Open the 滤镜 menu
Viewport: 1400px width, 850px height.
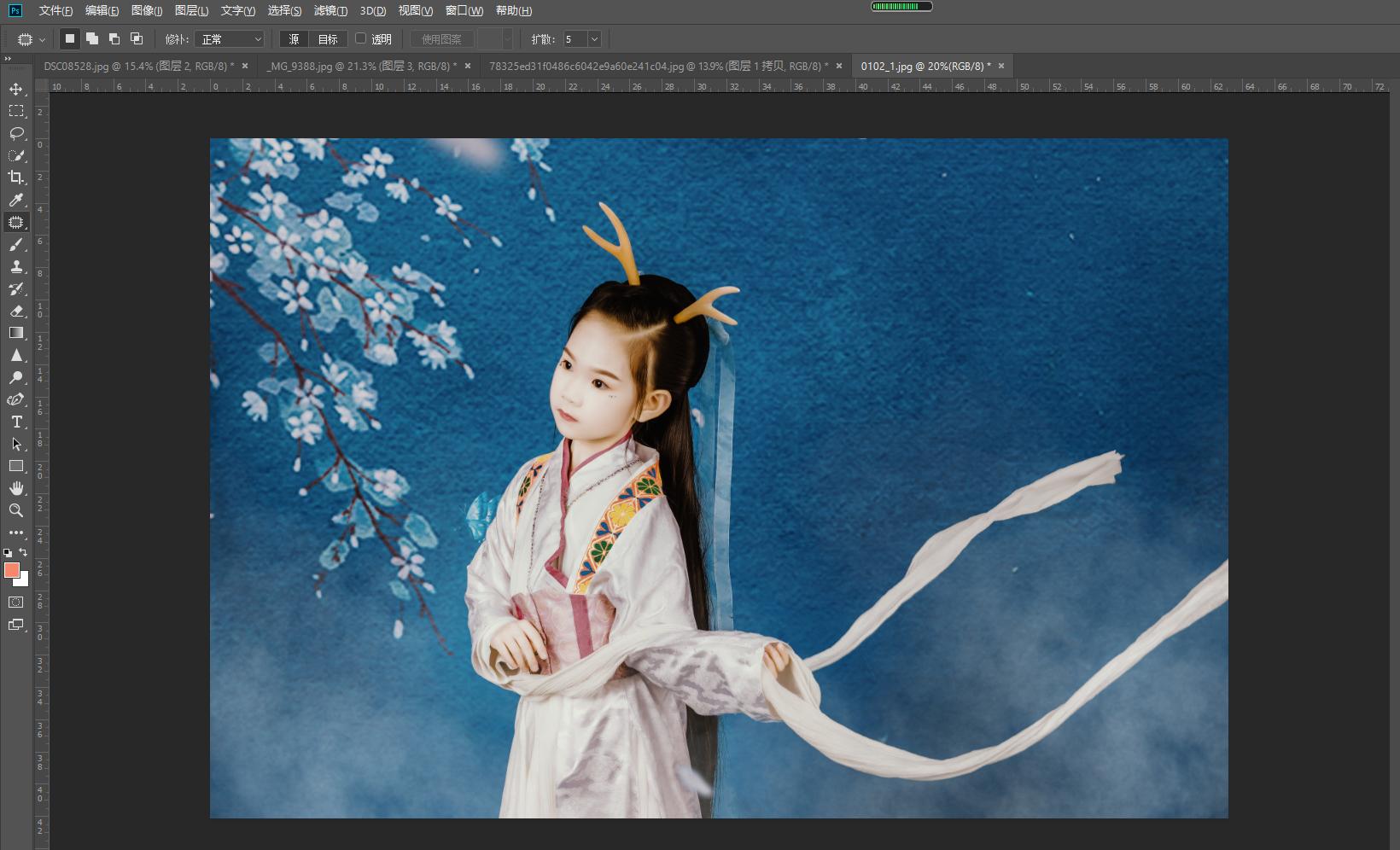tap(331, 10)
